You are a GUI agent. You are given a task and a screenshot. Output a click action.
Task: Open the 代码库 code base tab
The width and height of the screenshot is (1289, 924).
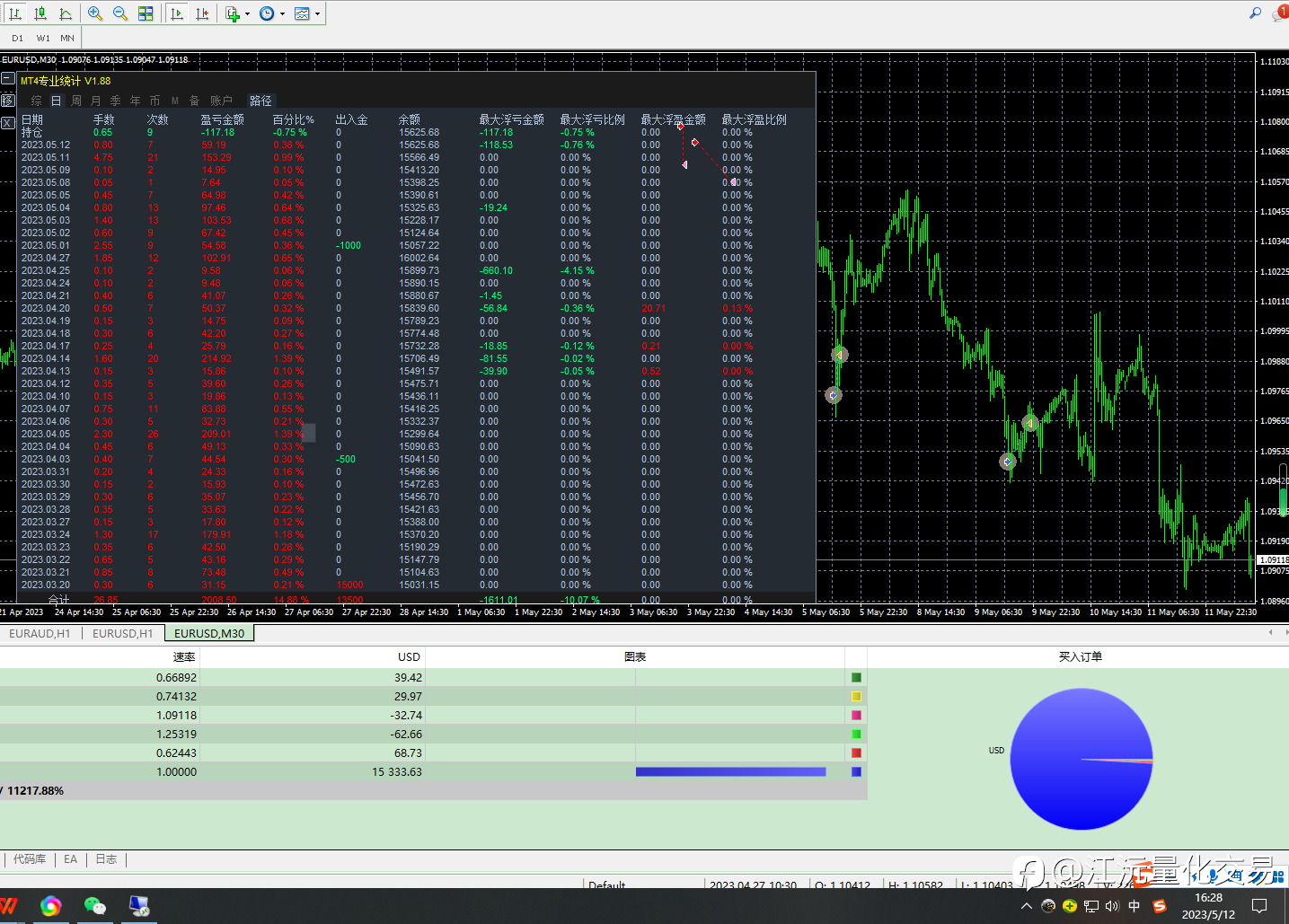pyautogui.click(x=30, y=859)
